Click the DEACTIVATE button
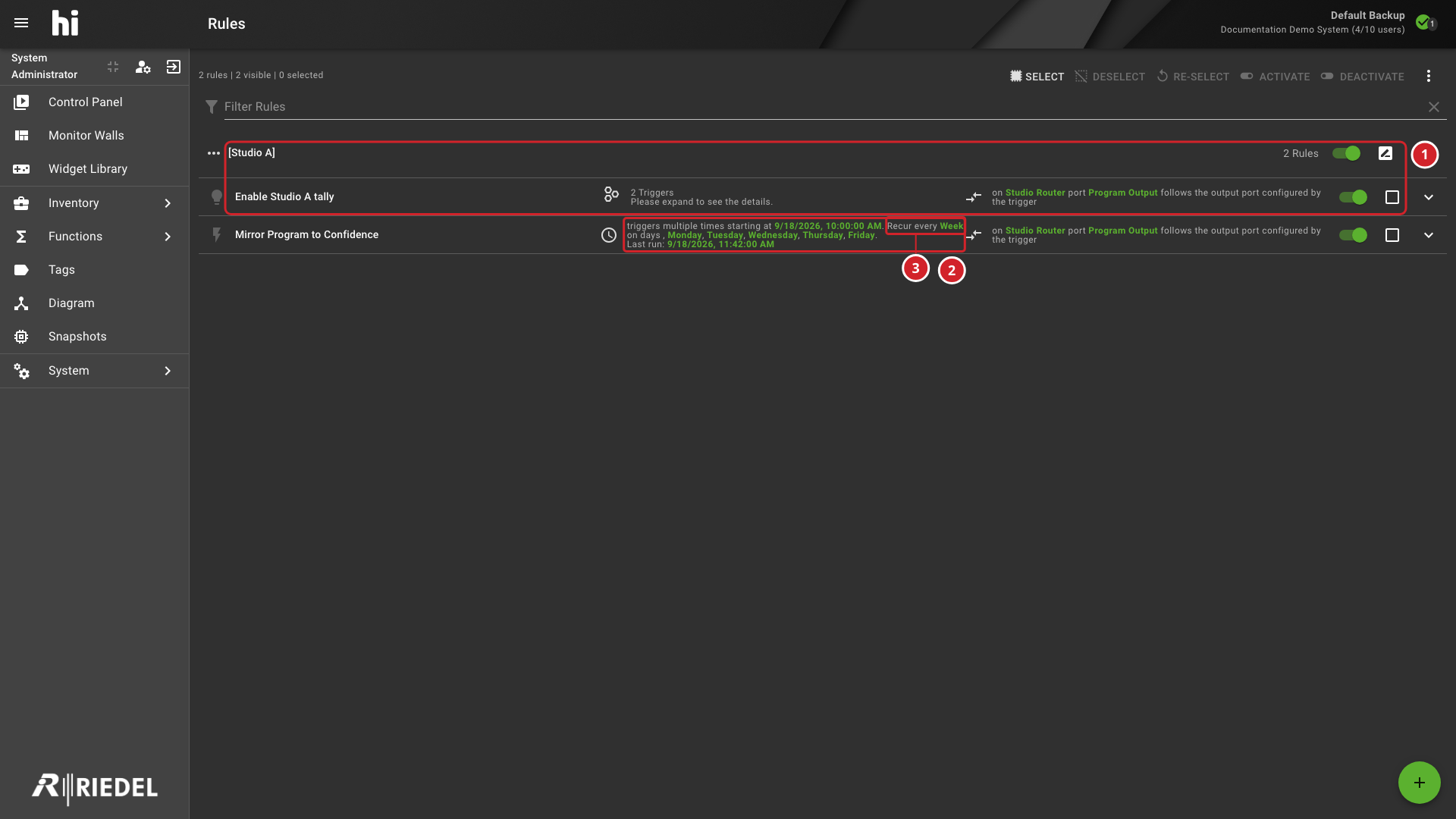Viewport: 1456px width, 819px height. click(1362, 77)
